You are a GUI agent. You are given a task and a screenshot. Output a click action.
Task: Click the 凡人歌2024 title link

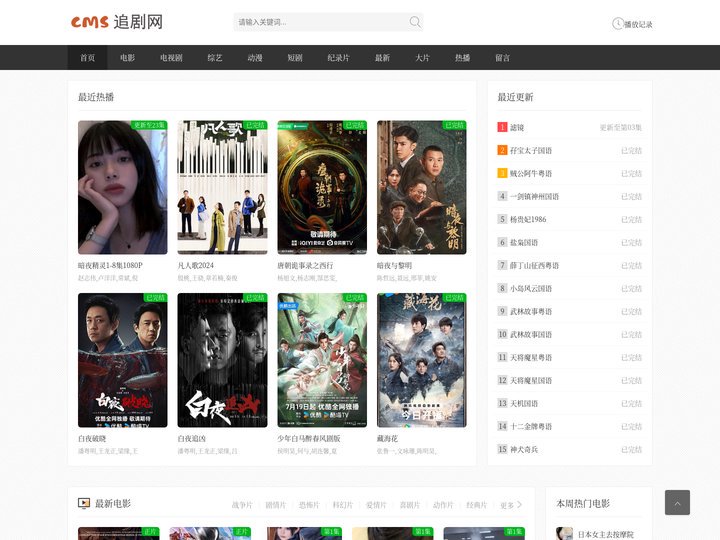point(196,265)
